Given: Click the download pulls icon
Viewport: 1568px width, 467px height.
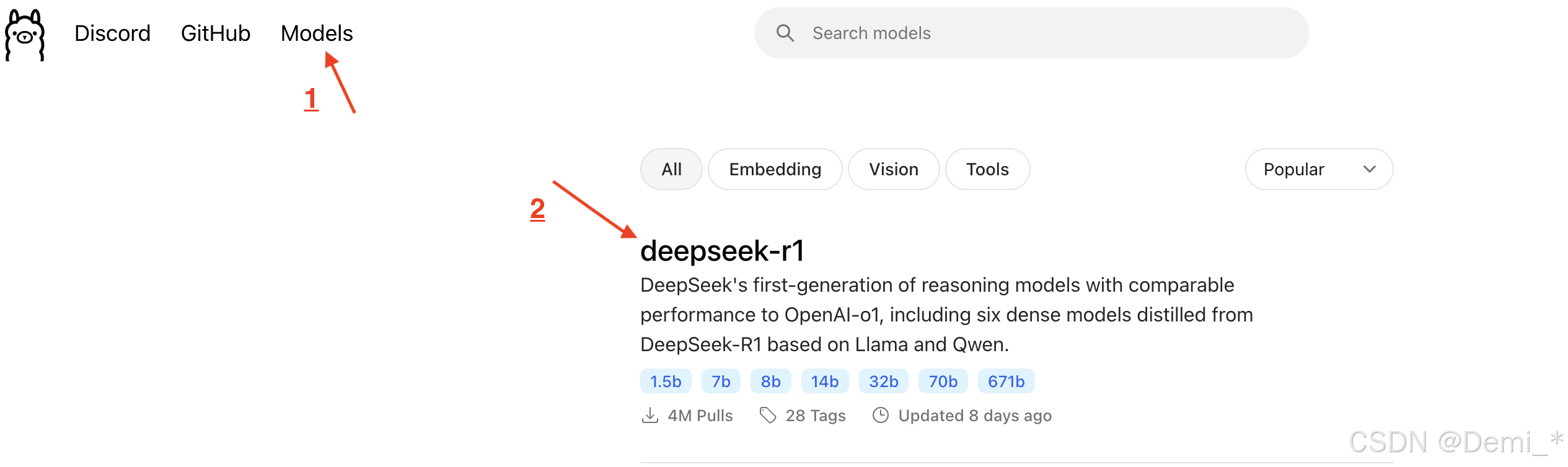Looking at the screenshot, I should tap(650, 415).
